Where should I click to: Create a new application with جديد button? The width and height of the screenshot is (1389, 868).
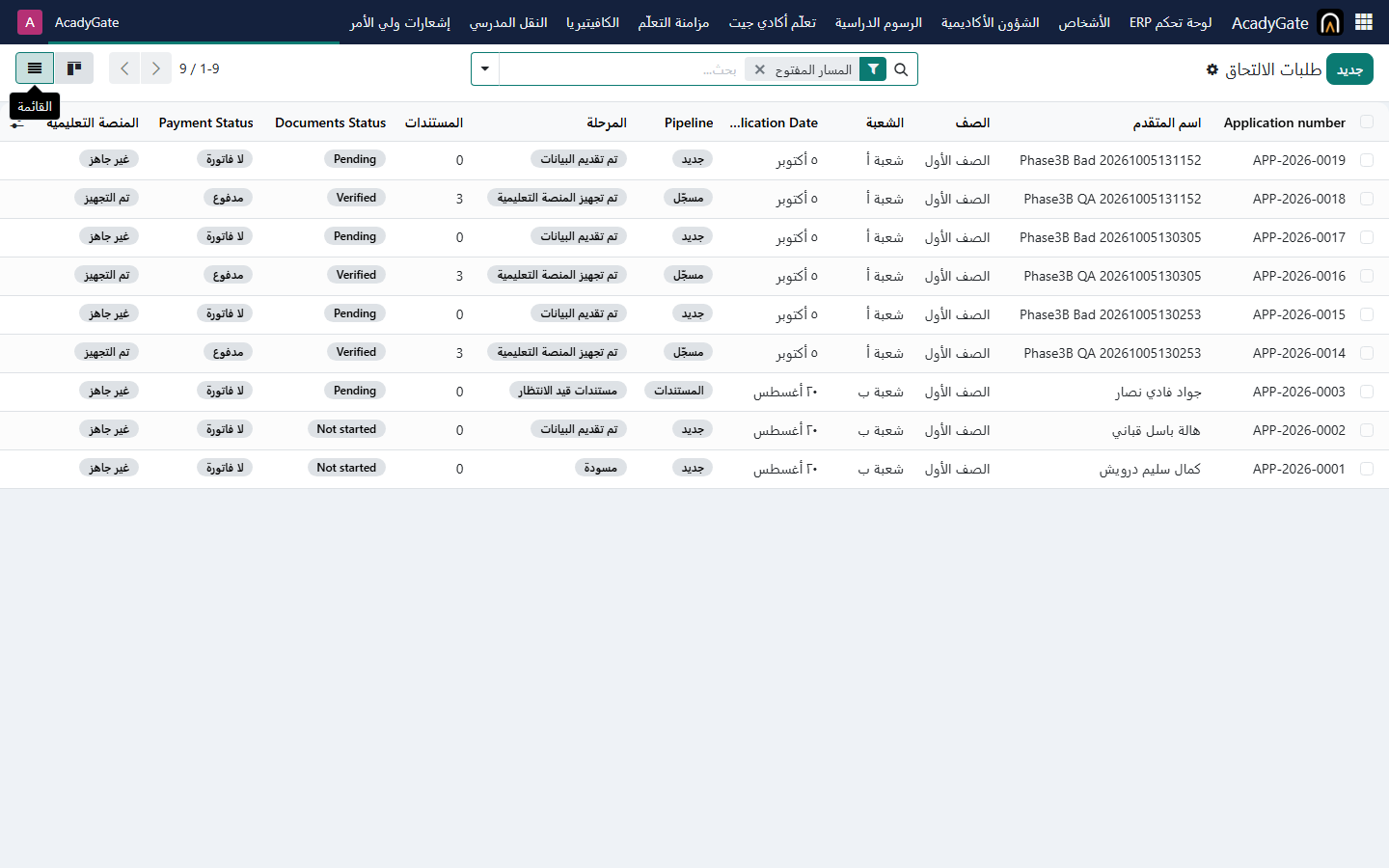(1349, 69)
